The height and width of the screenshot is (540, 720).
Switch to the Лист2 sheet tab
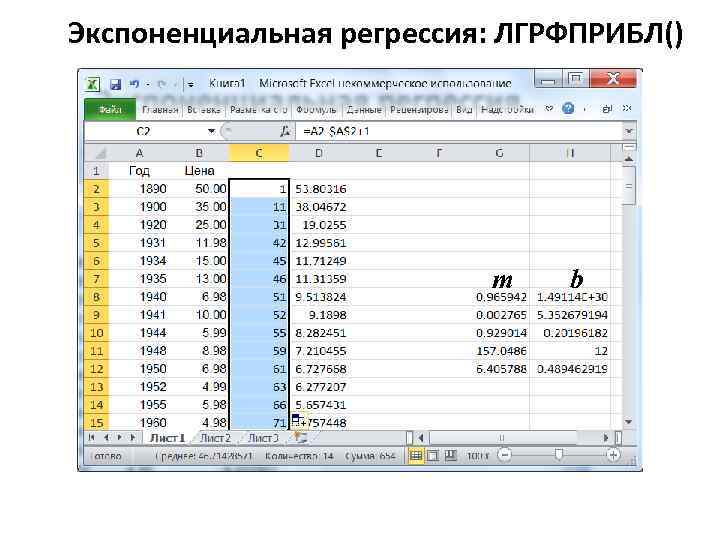pyautogui.click(x=215, y=438)
